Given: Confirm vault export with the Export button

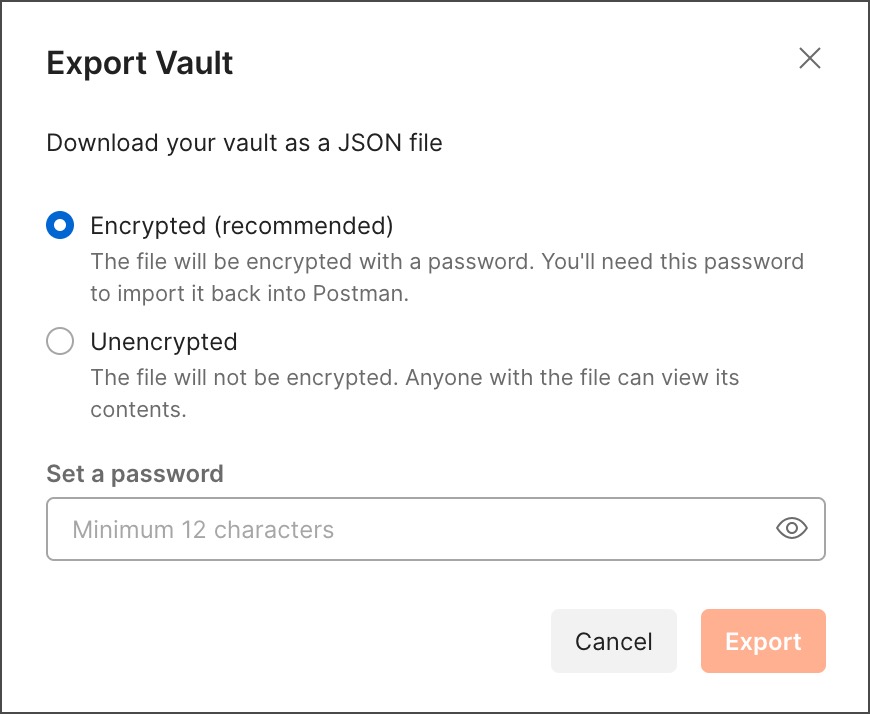Looking at the screenshot, I should 763,641.
